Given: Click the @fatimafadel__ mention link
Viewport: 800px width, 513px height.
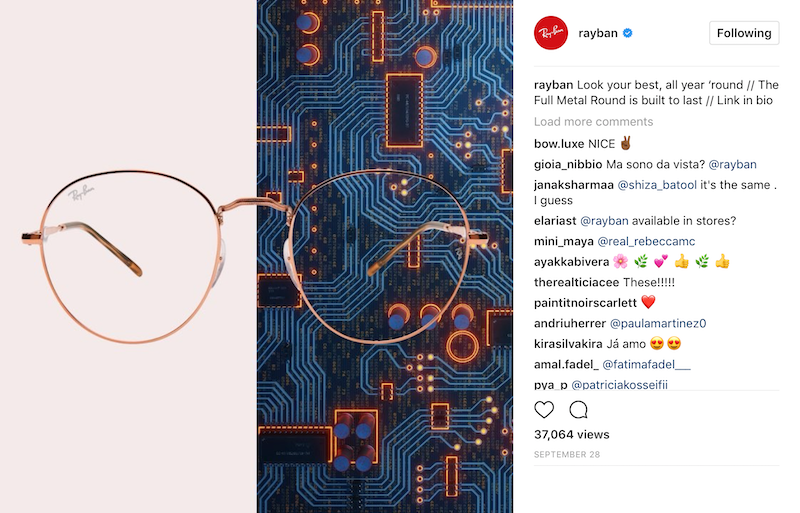Looking at the screenshot, I should [646, 364].
